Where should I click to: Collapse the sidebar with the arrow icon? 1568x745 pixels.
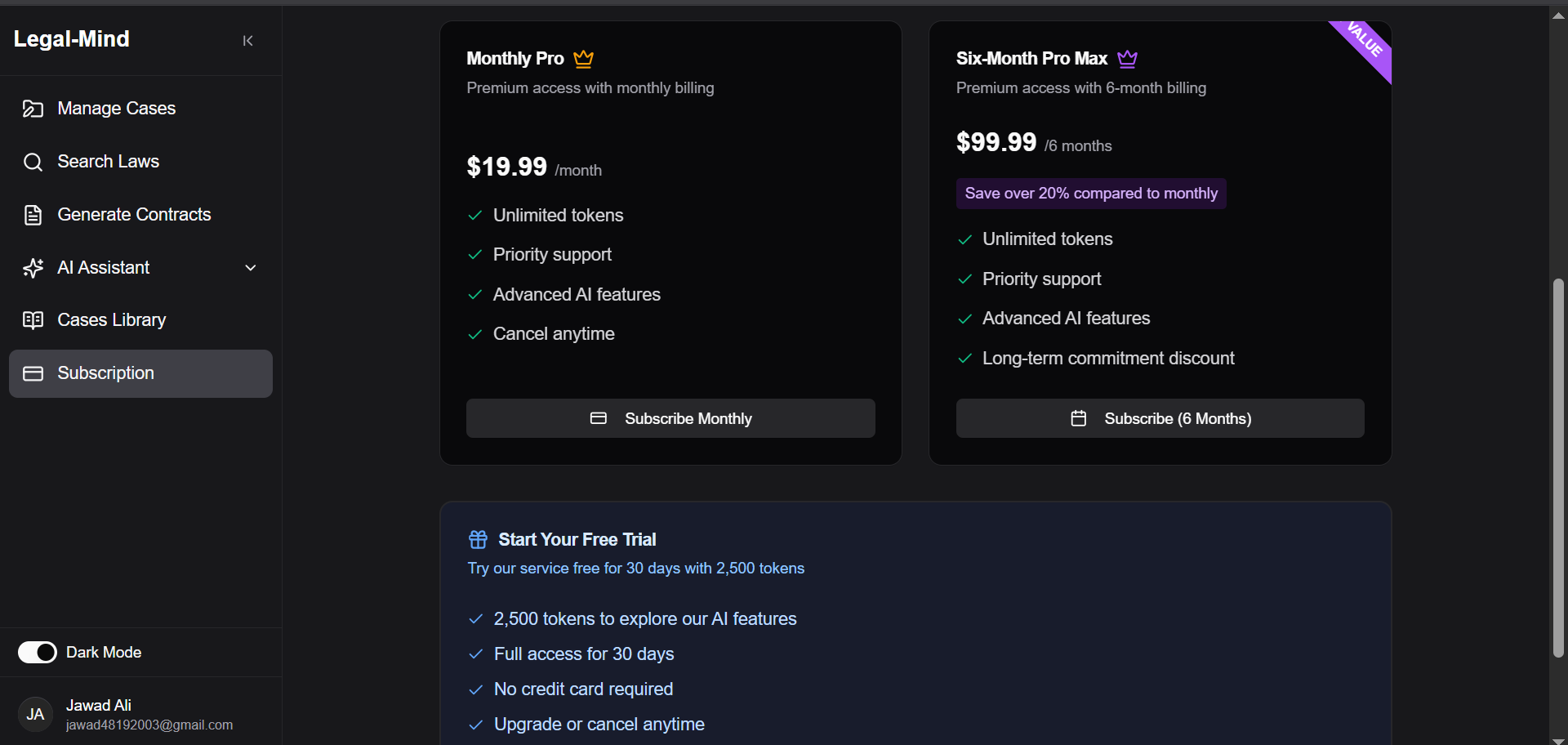tap(247, 41)
